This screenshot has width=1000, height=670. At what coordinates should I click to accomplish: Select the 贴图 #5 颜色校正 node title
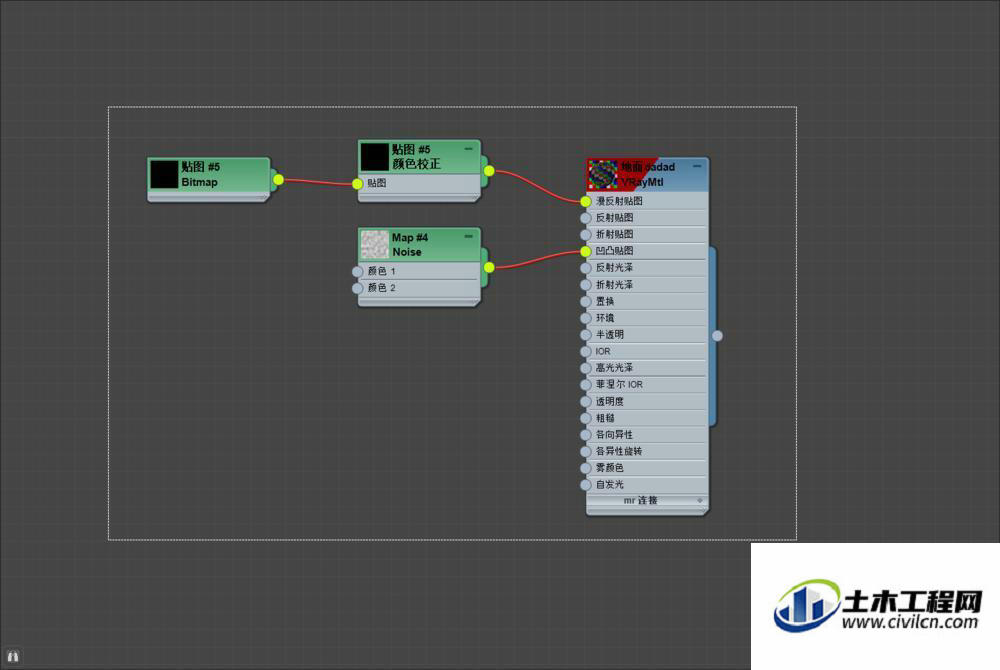[x=416, y=157]
